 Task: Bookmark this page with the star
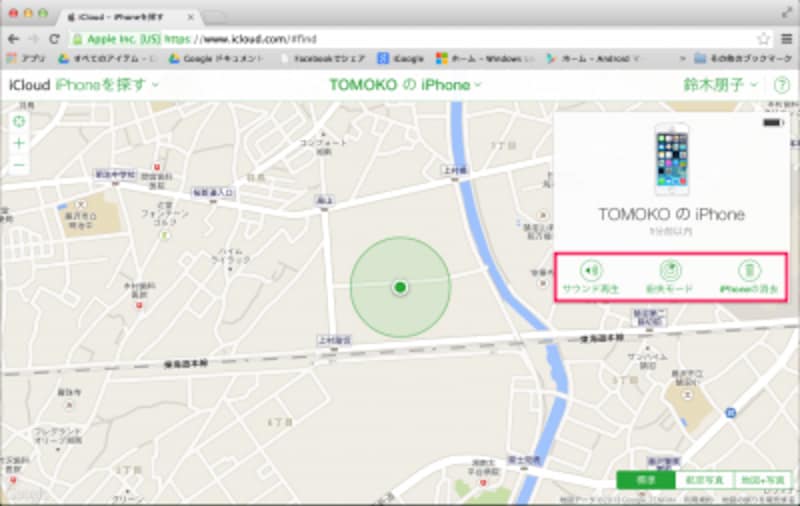tap(763, 39)
